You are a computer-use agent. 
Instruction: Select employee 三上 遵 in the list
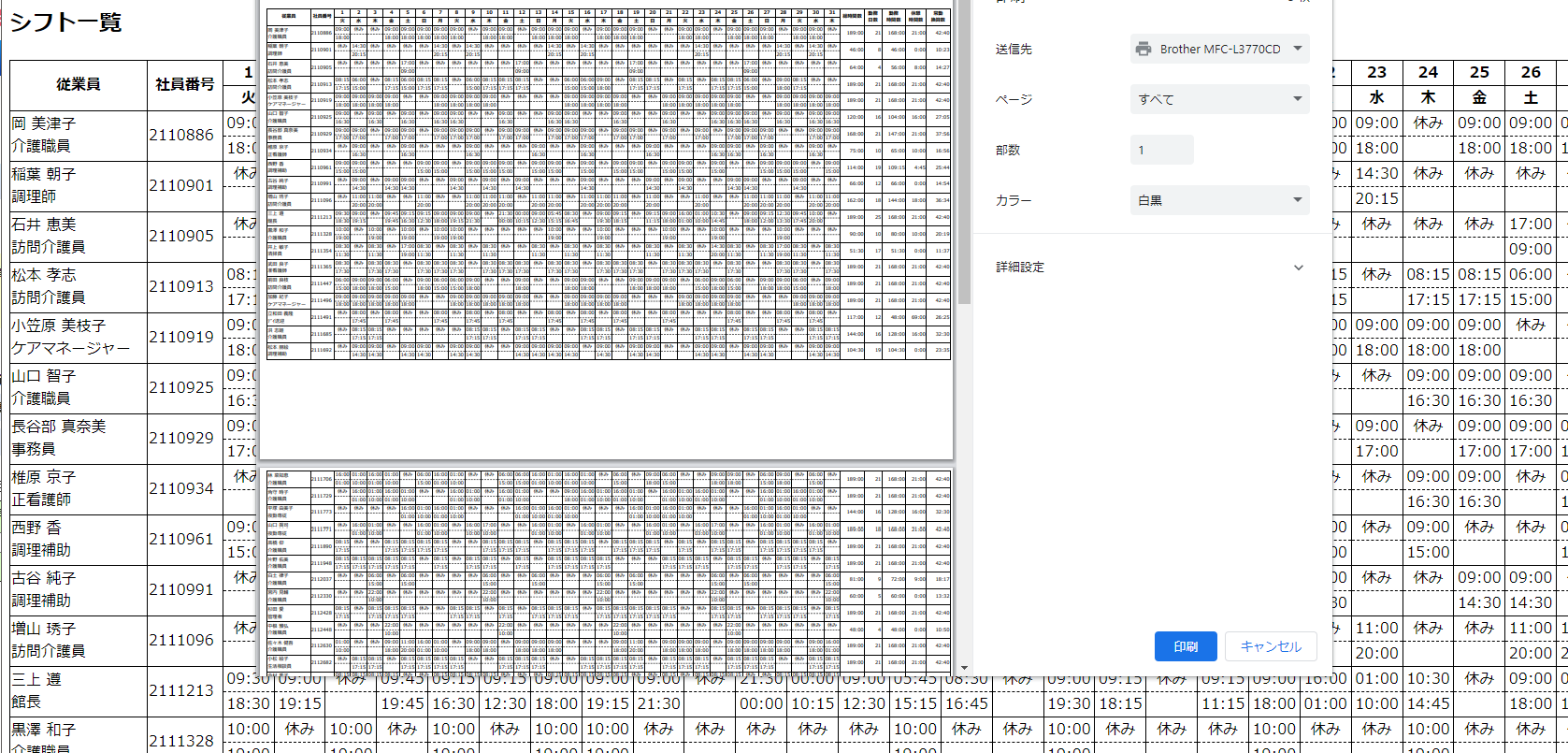[x=36, y=679]
